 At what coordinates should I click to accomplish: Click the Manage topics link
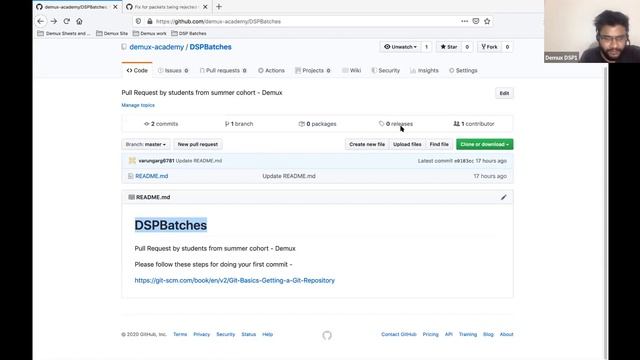[138, 105]
